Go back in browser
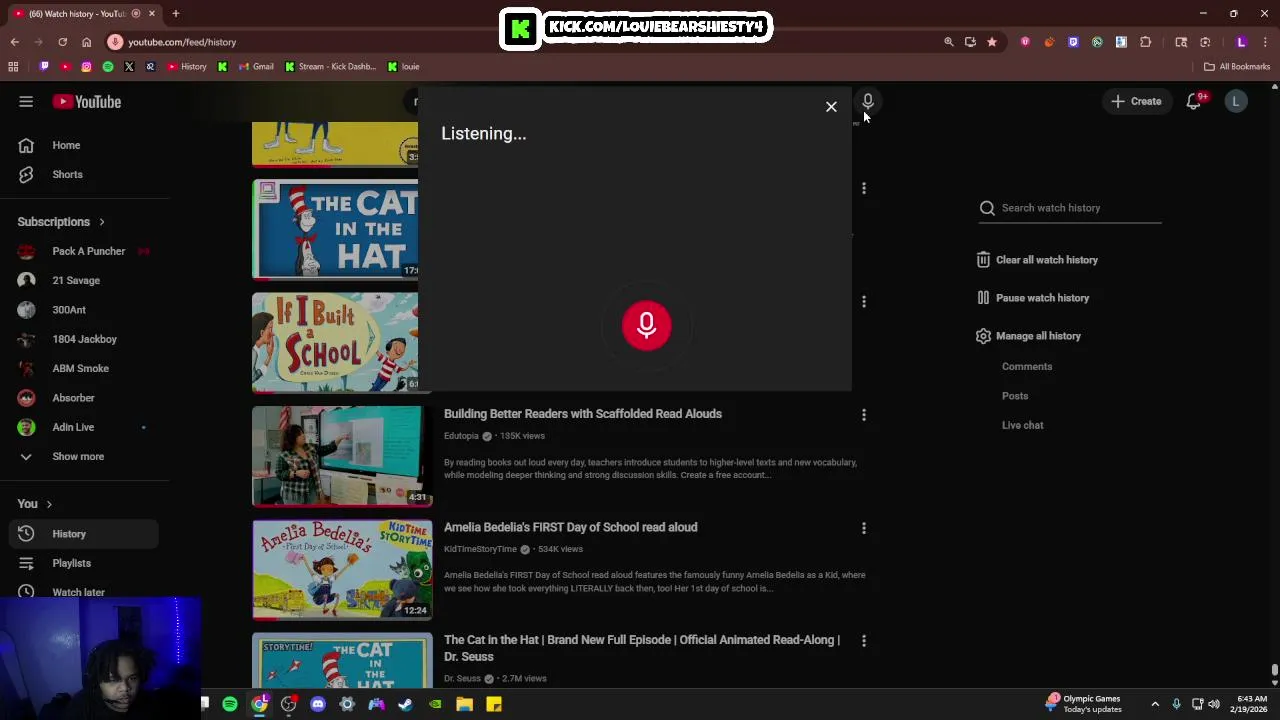Screen dimensions: 1280x720 coord(14,42)
